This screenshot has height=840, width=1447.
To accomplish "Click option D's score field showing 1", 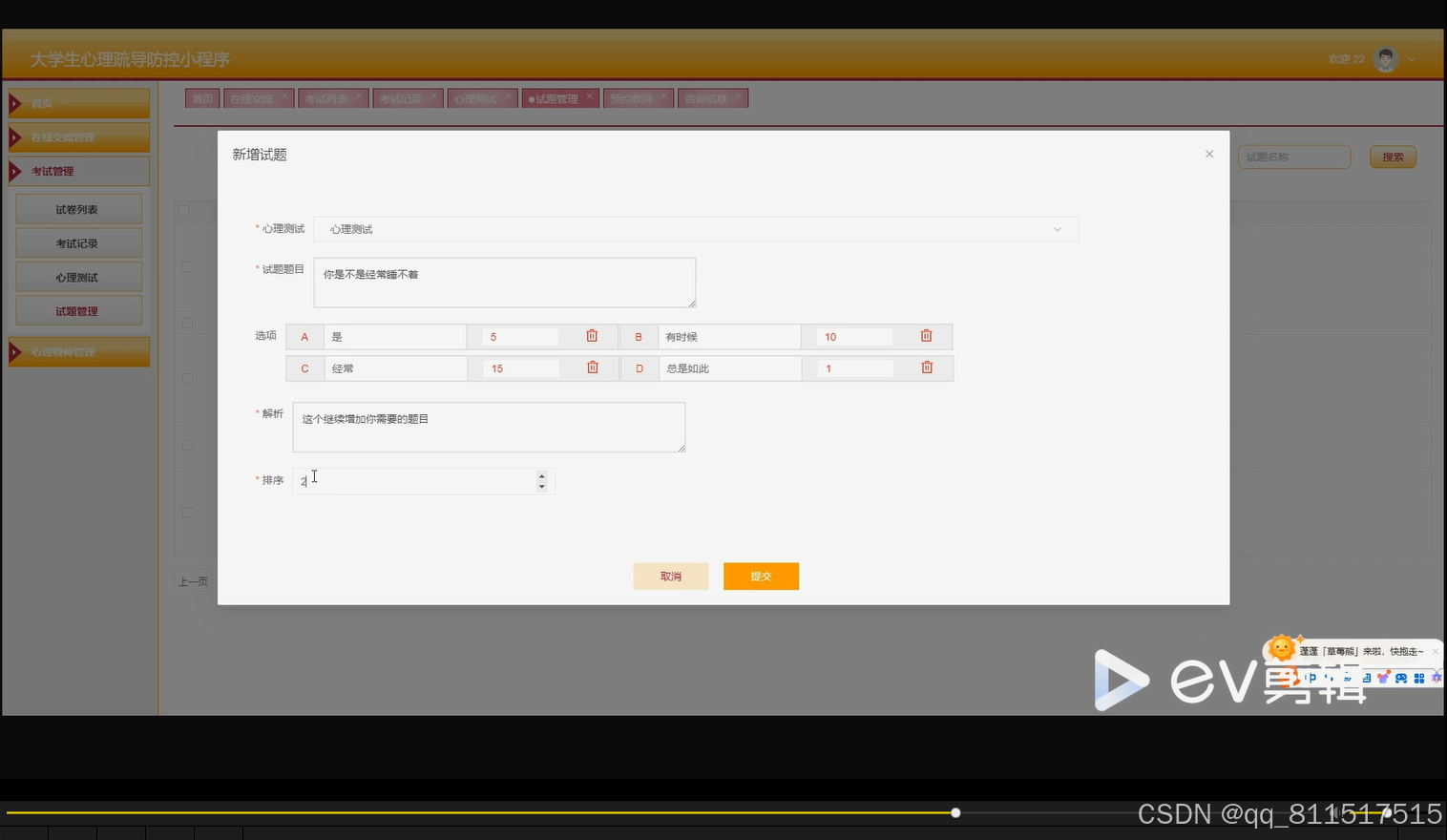I will point(854,368).
